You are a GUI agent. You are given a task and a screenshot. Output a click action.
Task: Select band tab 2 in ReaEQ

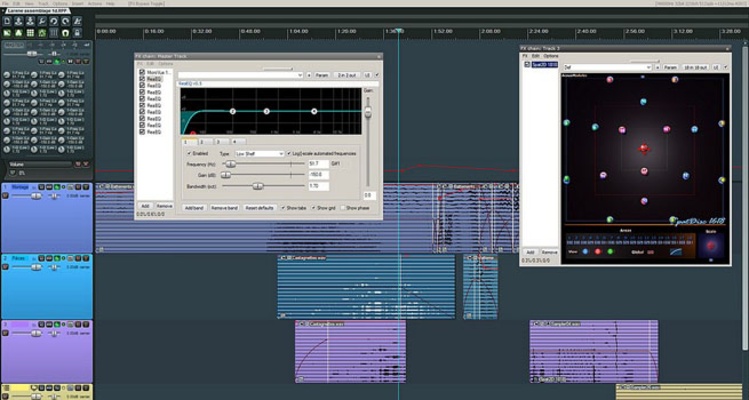coord(204,141)
